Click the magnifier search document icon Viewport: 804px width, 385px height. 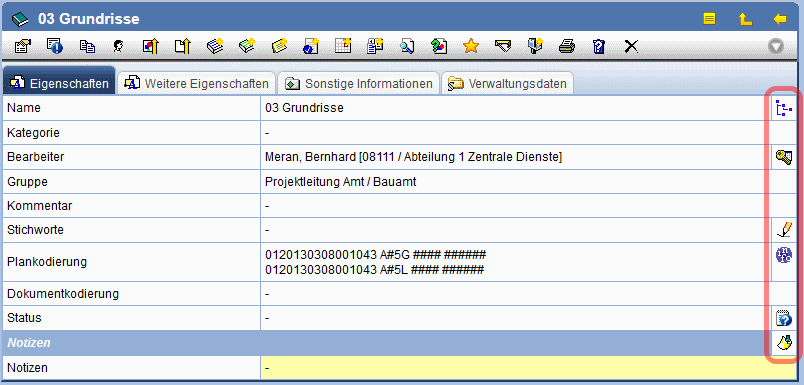click(407, 47)
